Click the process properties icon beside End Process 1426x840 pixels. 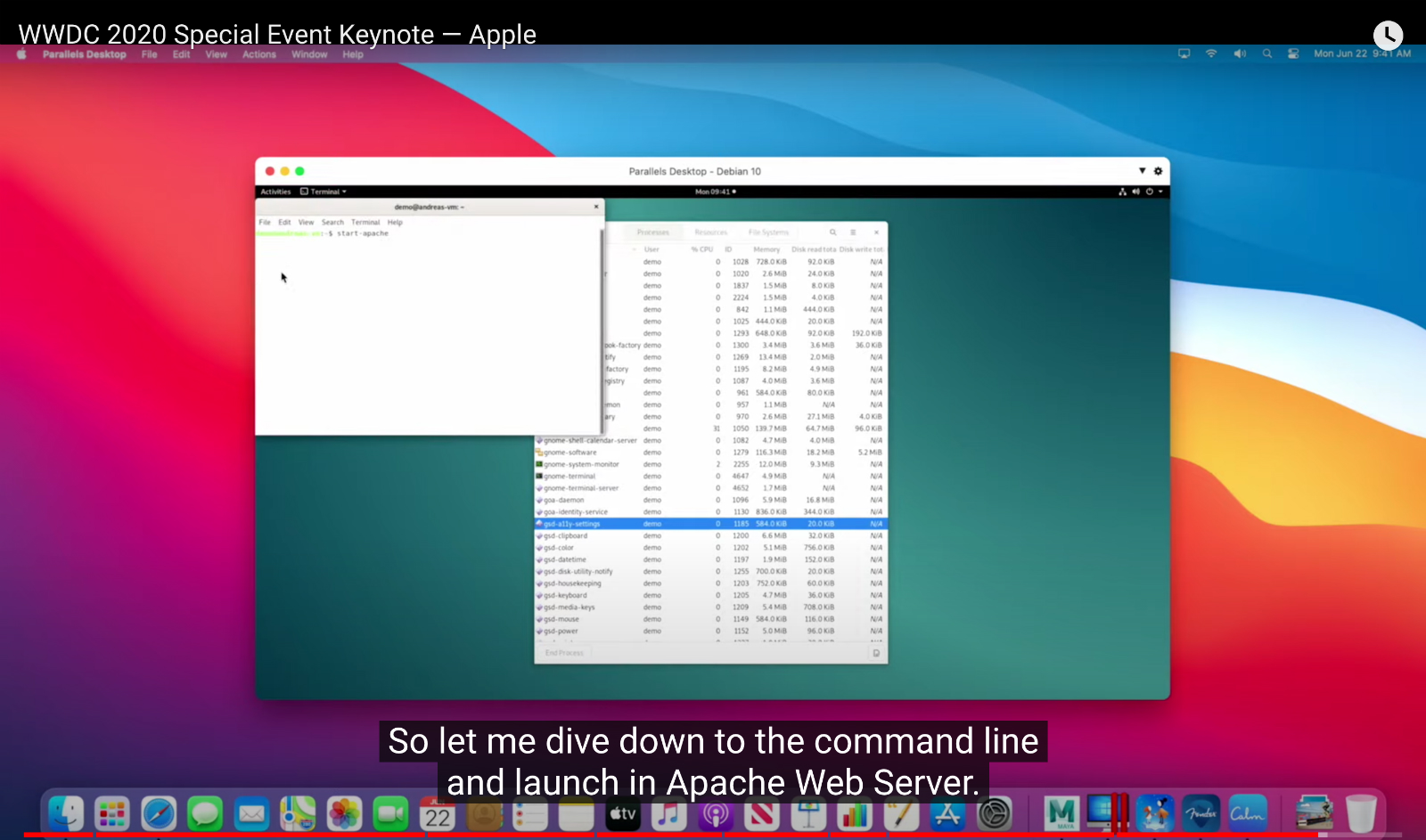(875, 653)
